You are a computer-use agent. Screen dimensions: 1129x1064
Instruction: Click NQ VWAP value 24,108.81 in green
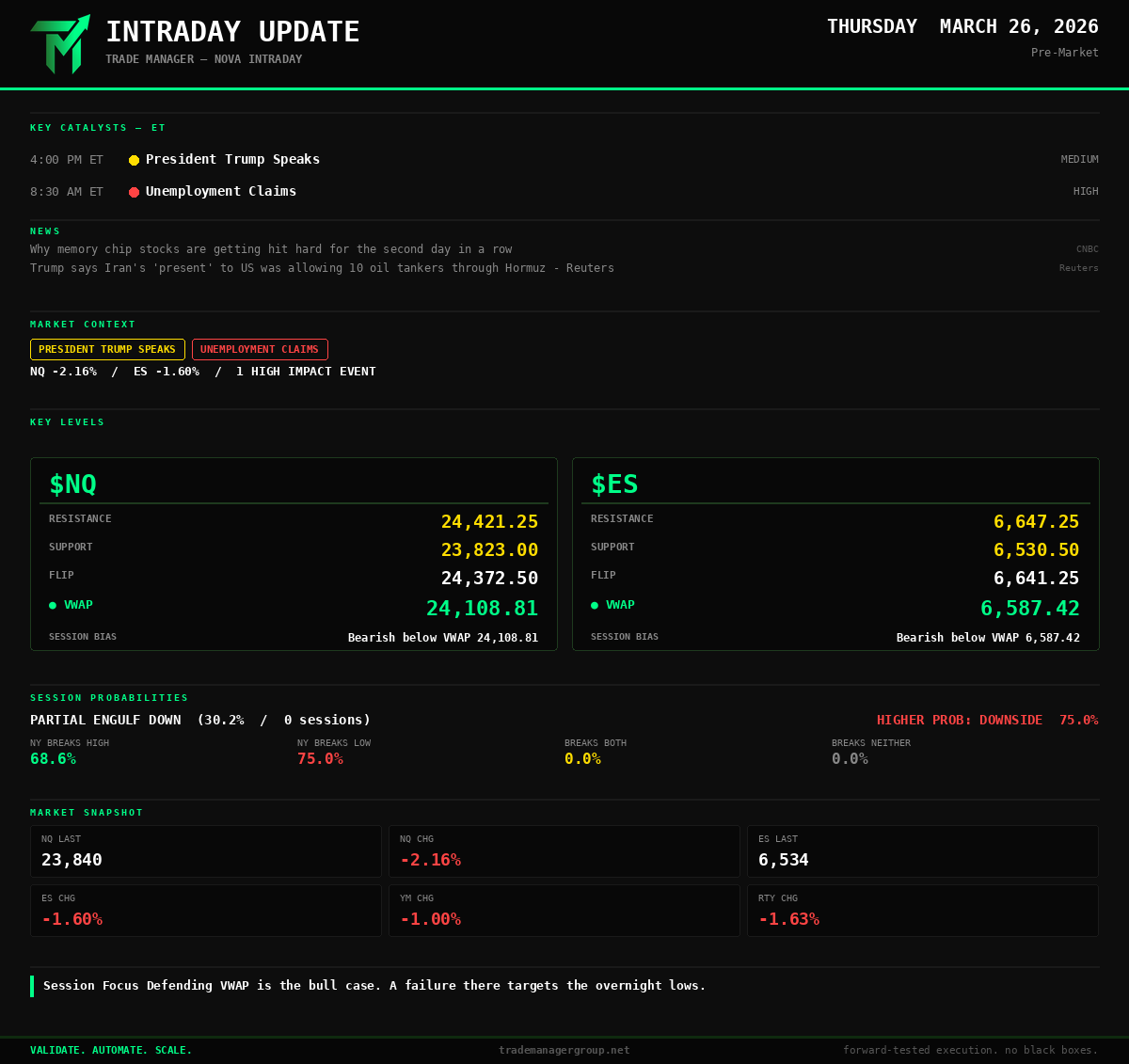[482, 608]
